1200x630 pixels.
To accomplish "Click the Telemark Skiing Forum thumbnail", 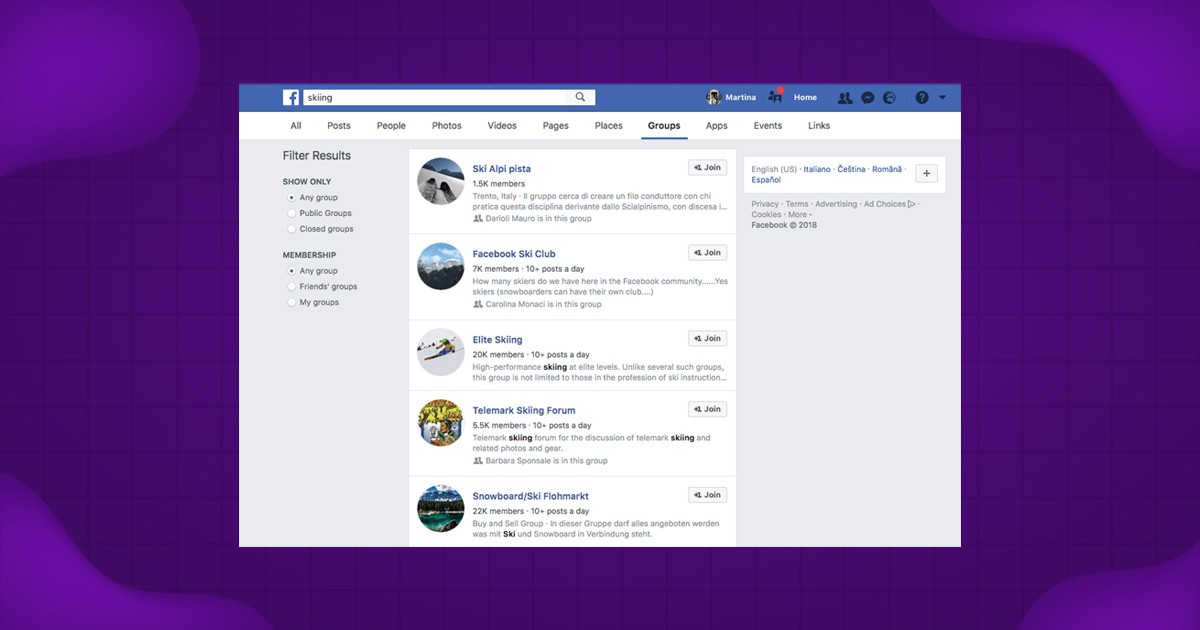I will click(441, 423).
